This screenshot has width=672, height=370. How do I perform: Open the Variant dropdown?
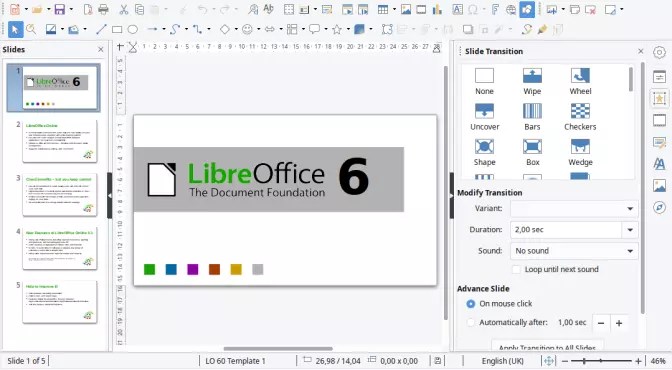[574, 209]
